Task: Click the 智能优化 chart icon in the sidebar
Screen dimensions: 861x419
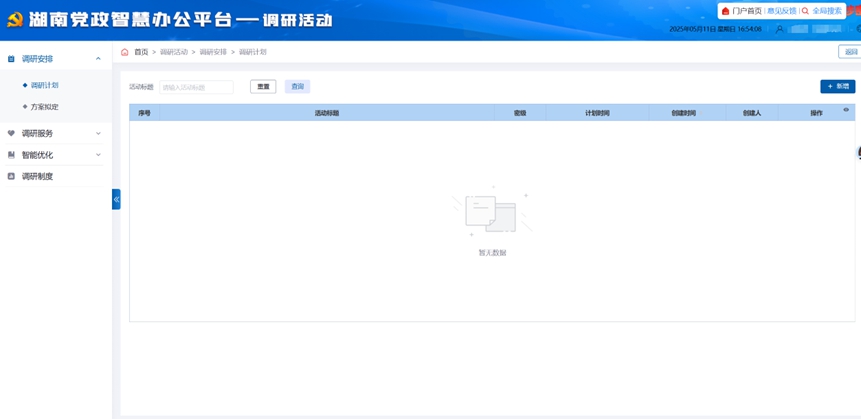Action: (x=11, y=155)
